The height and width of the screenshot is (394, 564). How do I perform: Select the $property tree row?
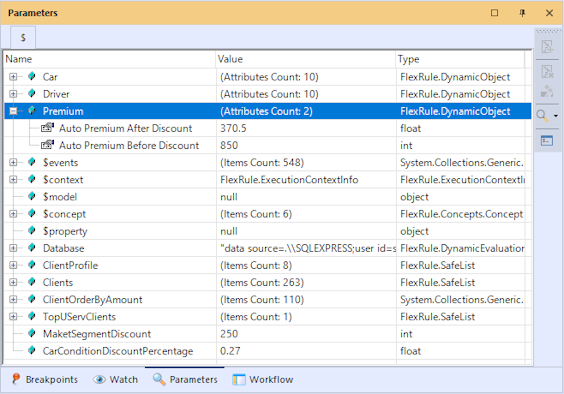point(268,231)
